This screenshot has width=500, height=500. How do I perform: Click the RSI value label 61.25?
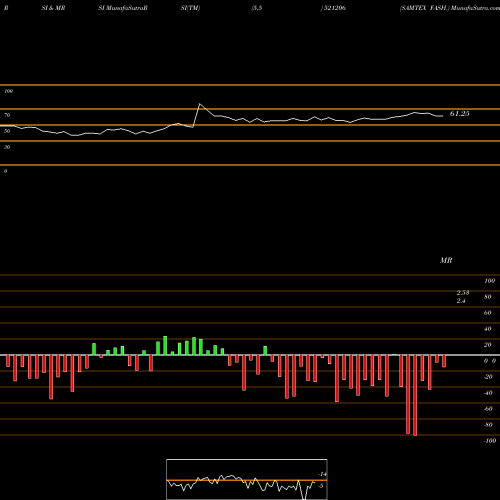click(x=459, y=114)
